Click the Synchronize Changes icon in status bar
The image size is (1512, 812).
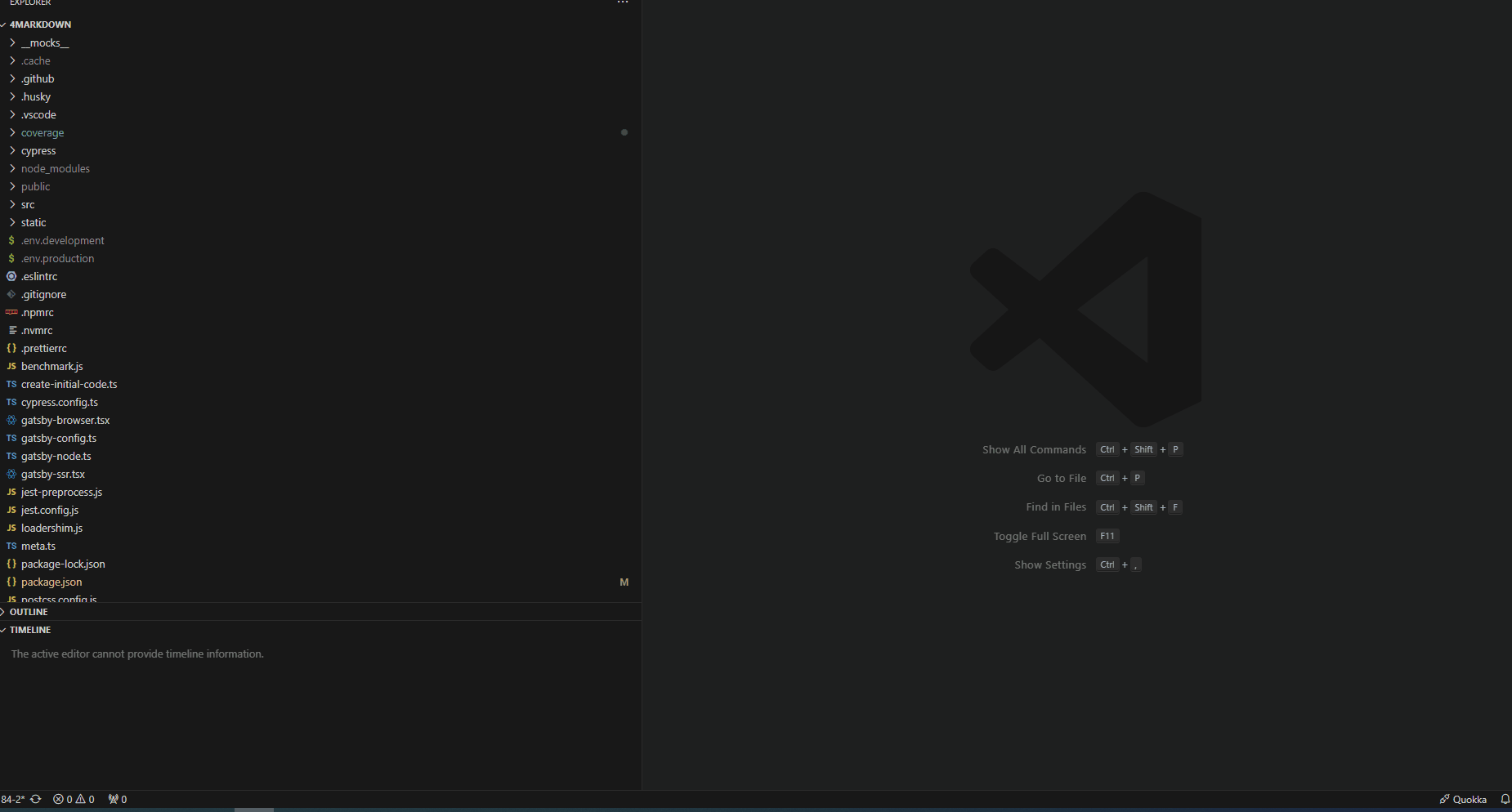36,799
